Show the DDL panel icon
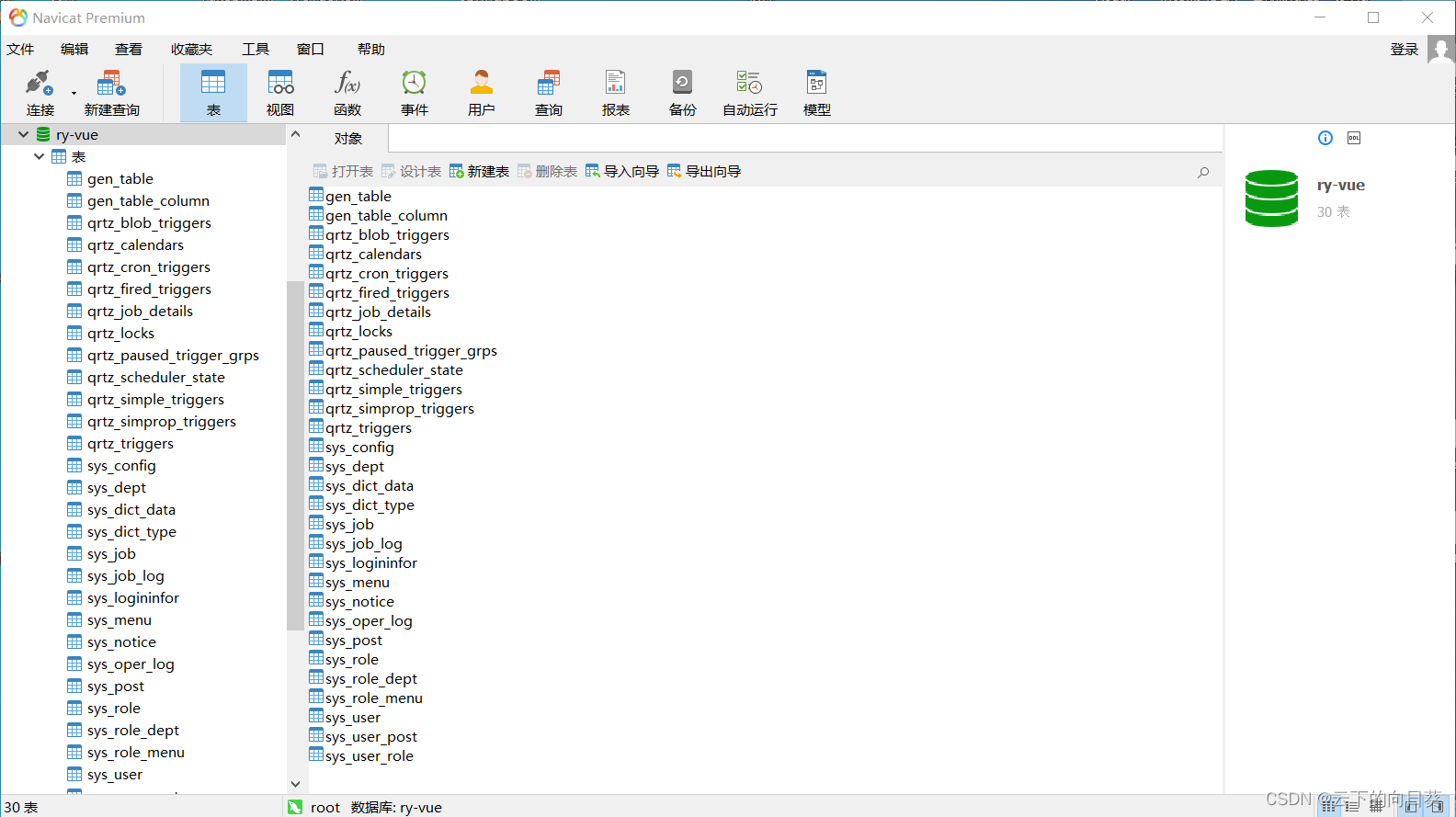This screenshot has width=1456, height=817. click(x=1354, y=138)
